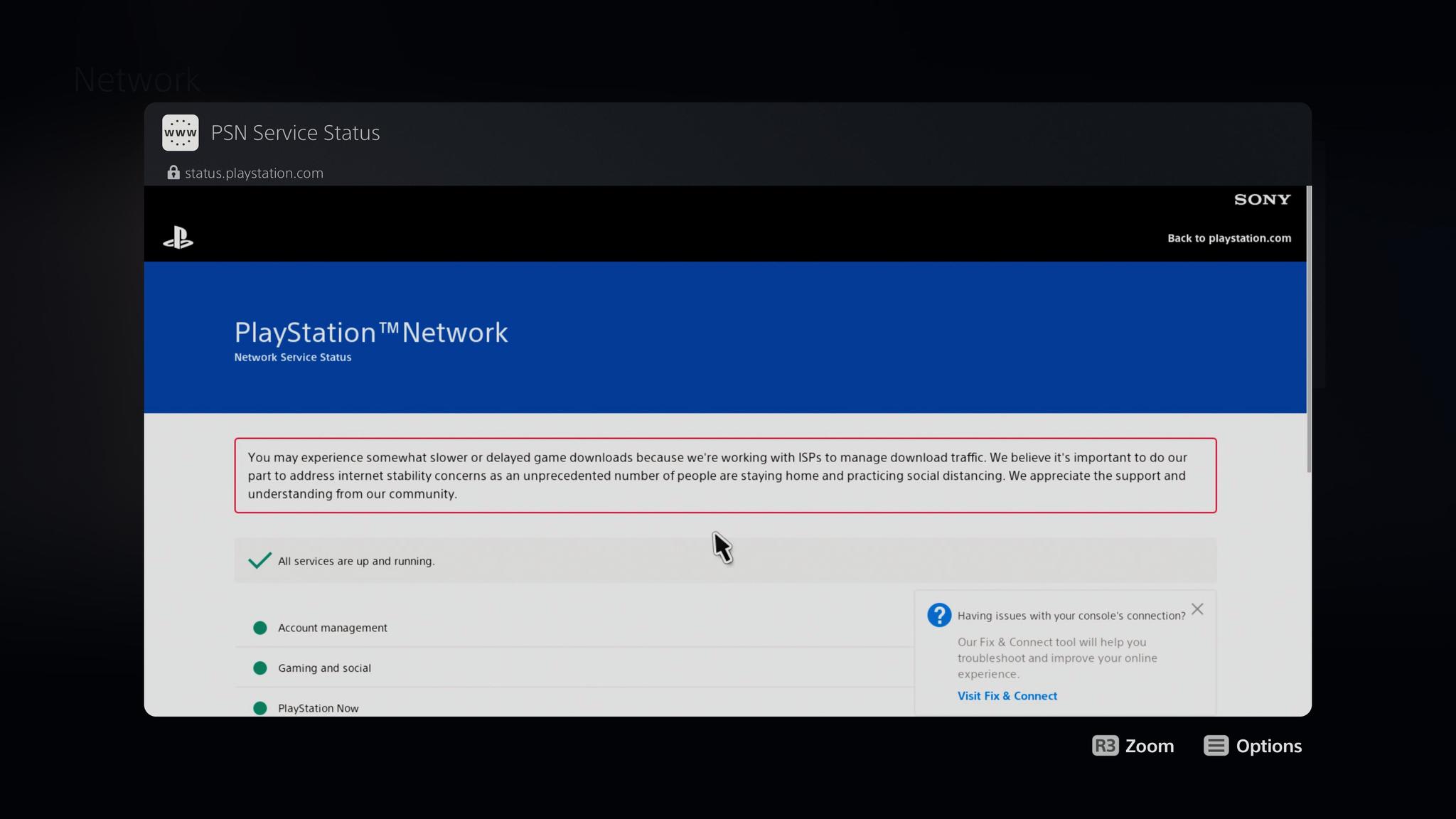Click green checkmark next to all services

(259, 560)
